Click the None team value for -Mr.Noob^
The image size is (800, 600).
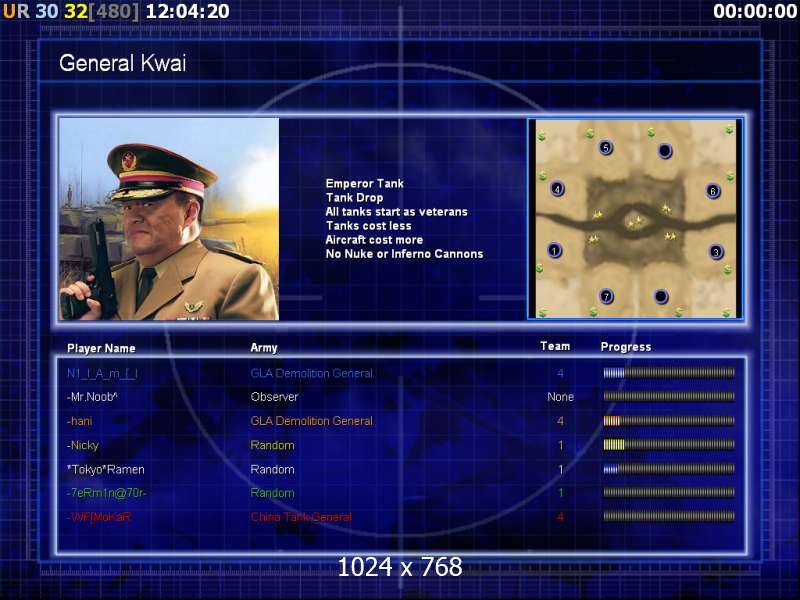[x=560, y=397]
